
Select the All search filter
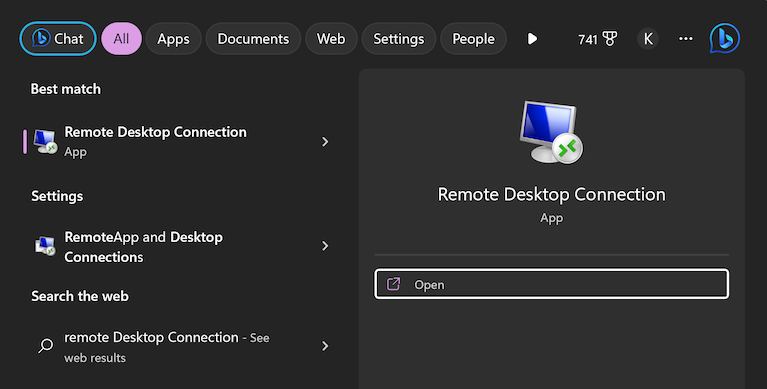(121, 39)
